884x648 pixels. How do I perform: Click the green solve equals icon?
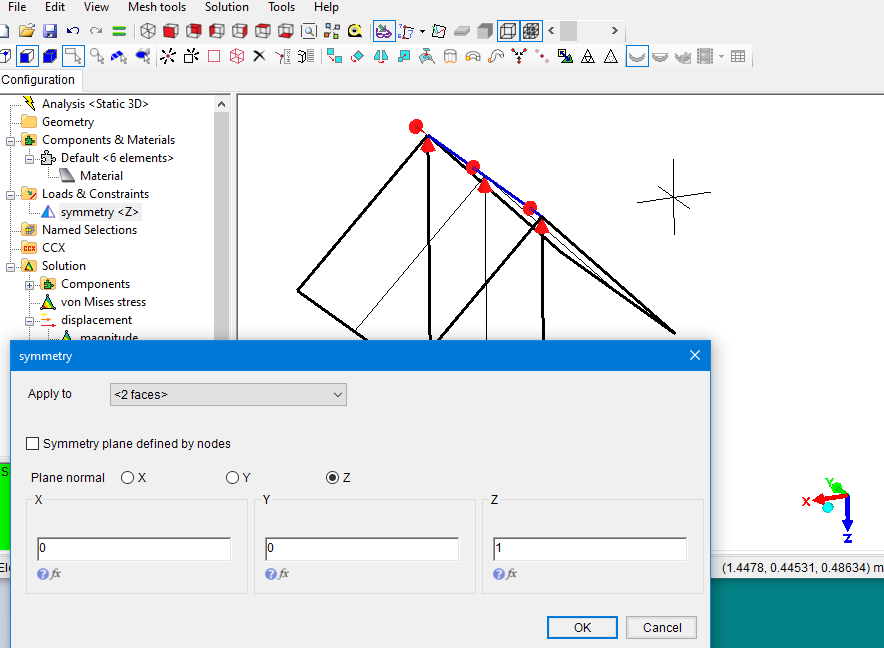[119, 31]
